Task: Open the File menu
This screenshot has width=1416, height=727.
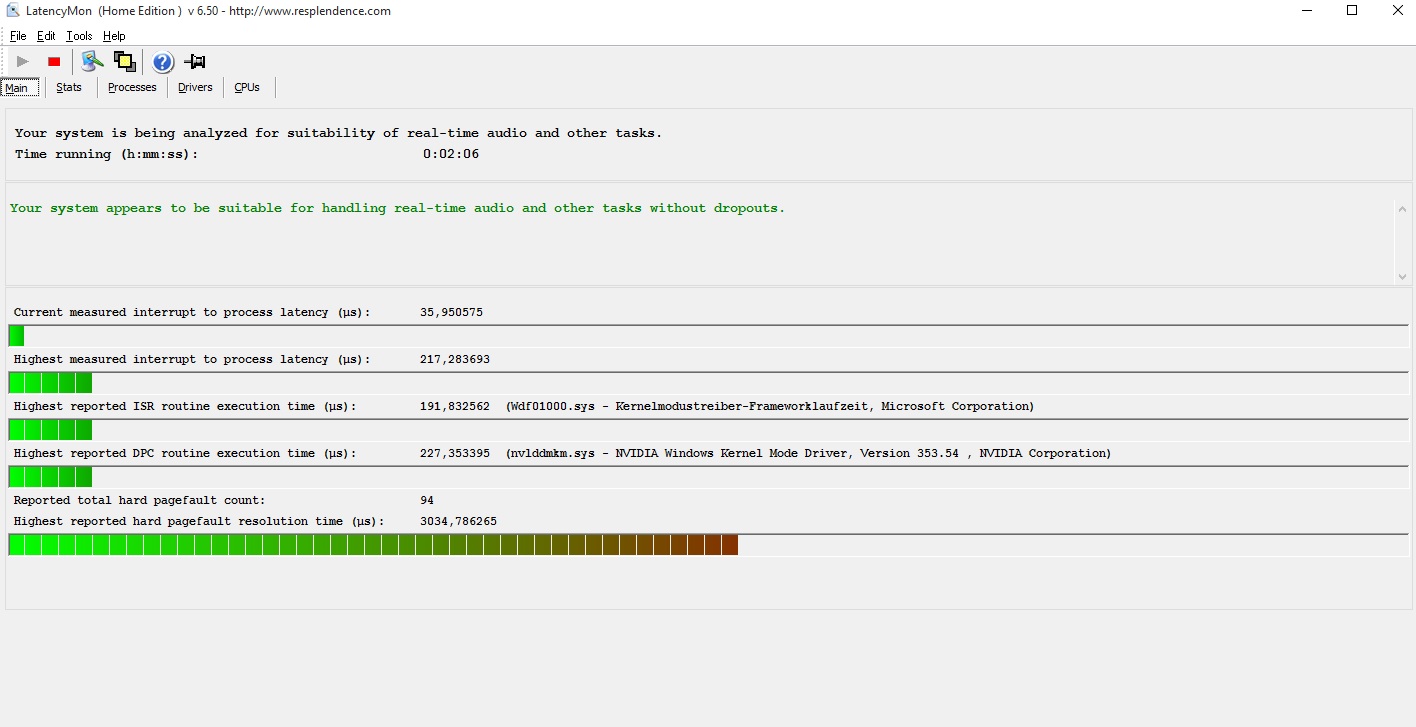Action: [18, 36]
